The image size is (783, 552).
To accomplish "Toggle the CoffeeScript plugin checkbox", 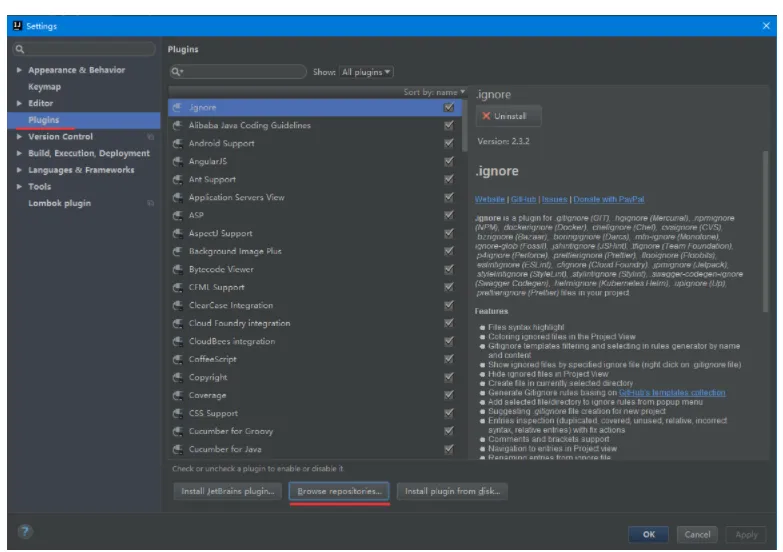I will tap(449, 359).
